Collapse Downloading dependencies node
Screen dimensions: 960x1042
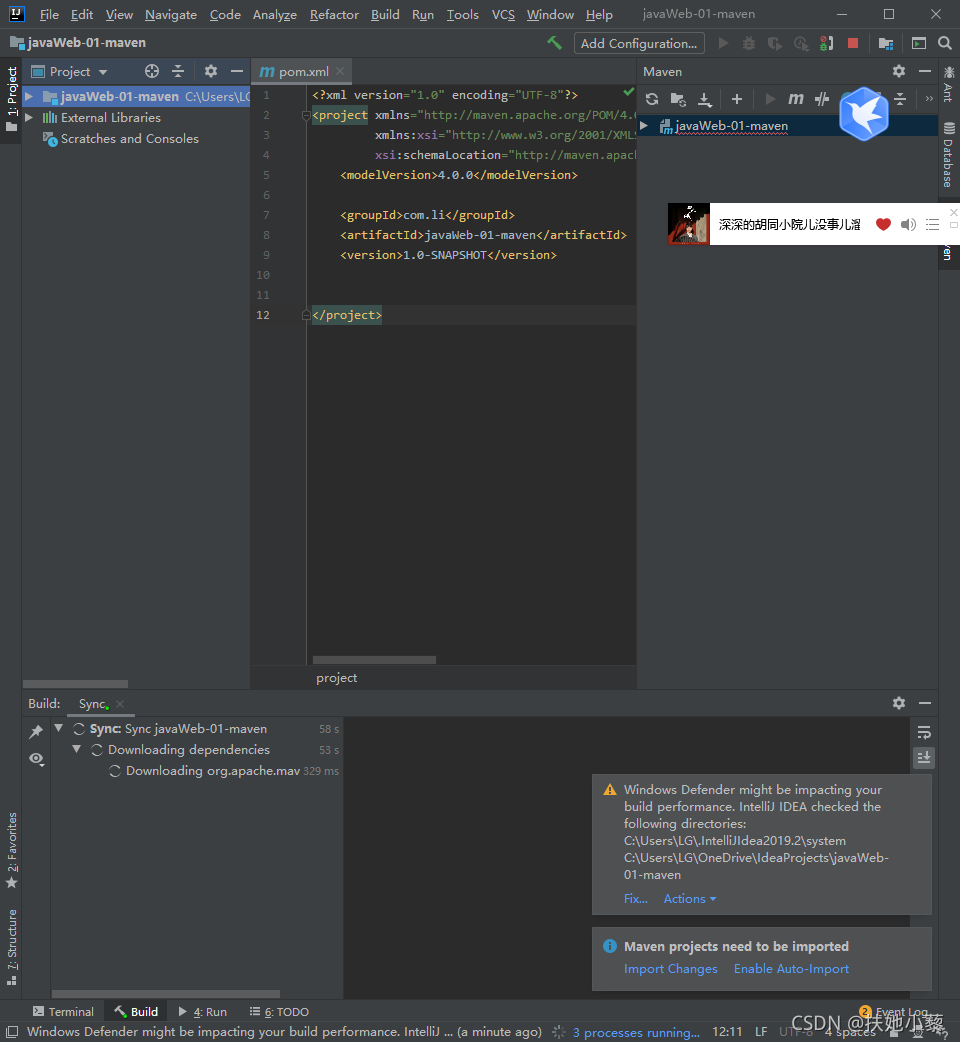(x=77, y=749)
